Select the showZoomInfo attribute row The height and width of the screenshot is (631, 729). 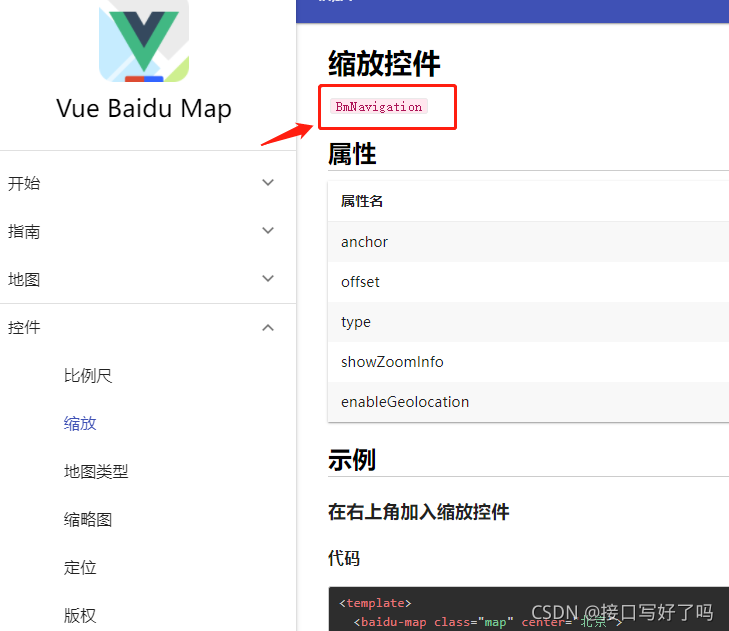528,362
